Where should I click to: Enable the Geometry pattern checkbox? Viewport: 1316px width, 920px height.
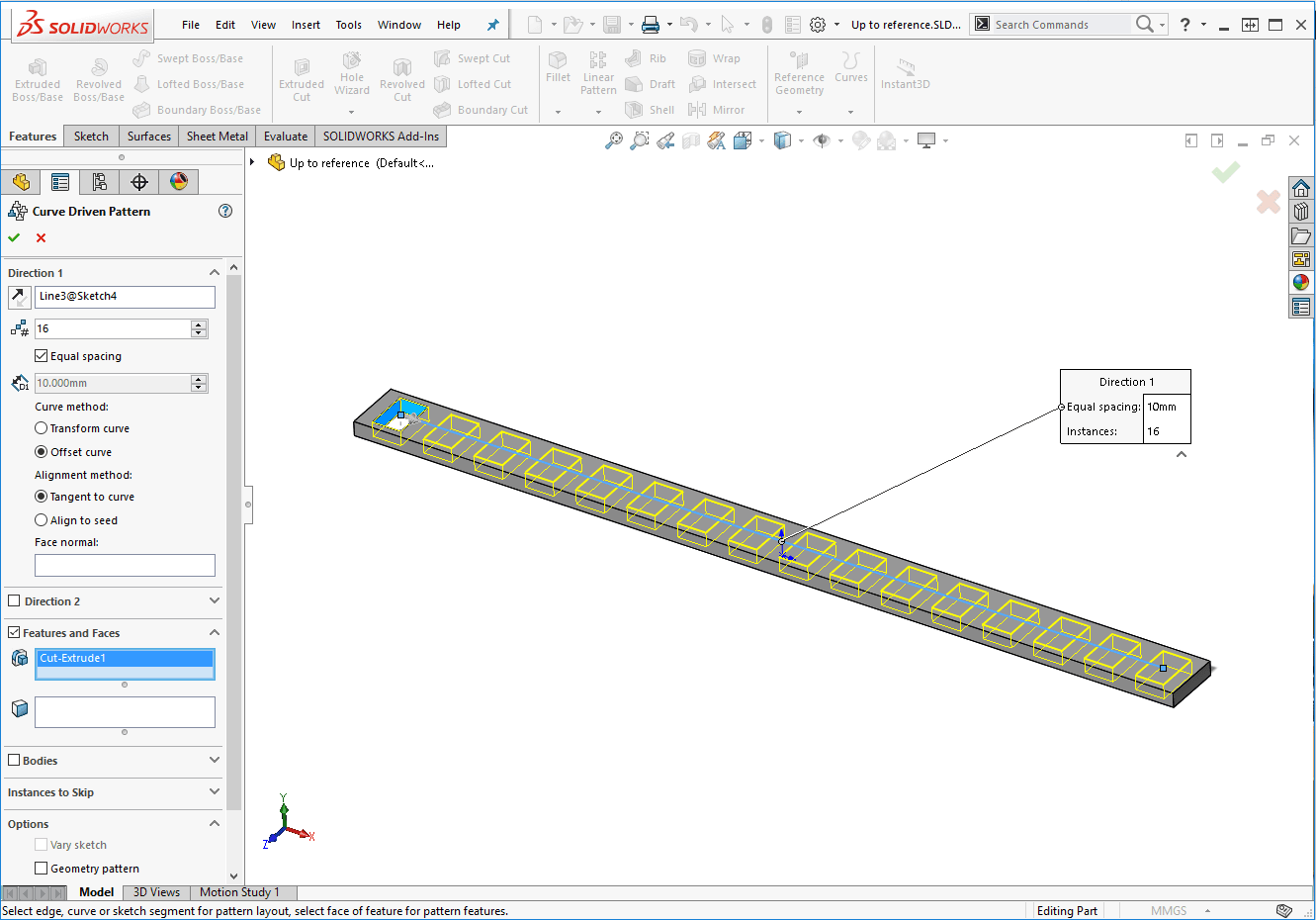[42, 869]
